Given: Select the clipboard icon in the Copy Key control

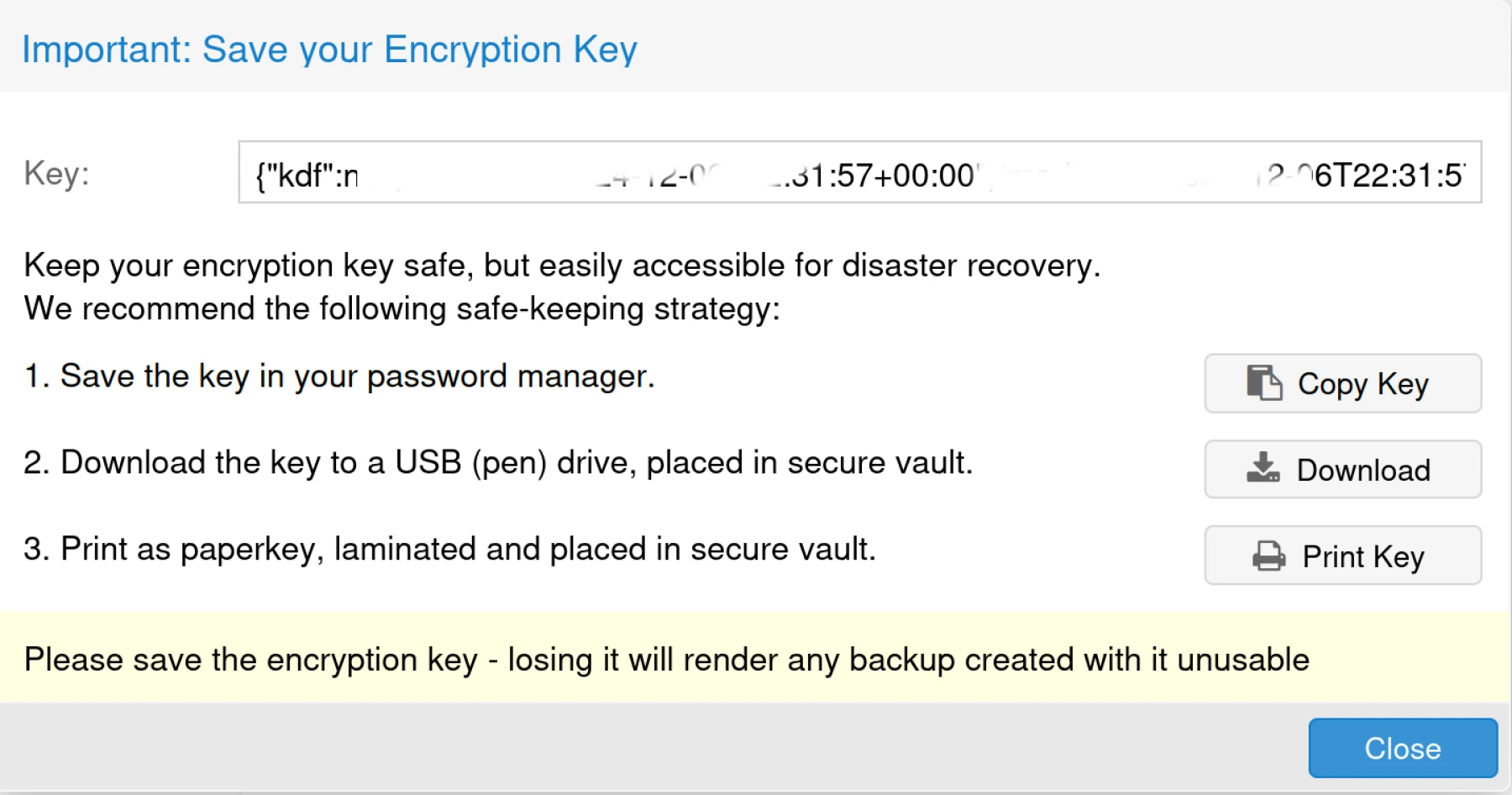Looking at the screenshot, I should [x=1265, y=383].
